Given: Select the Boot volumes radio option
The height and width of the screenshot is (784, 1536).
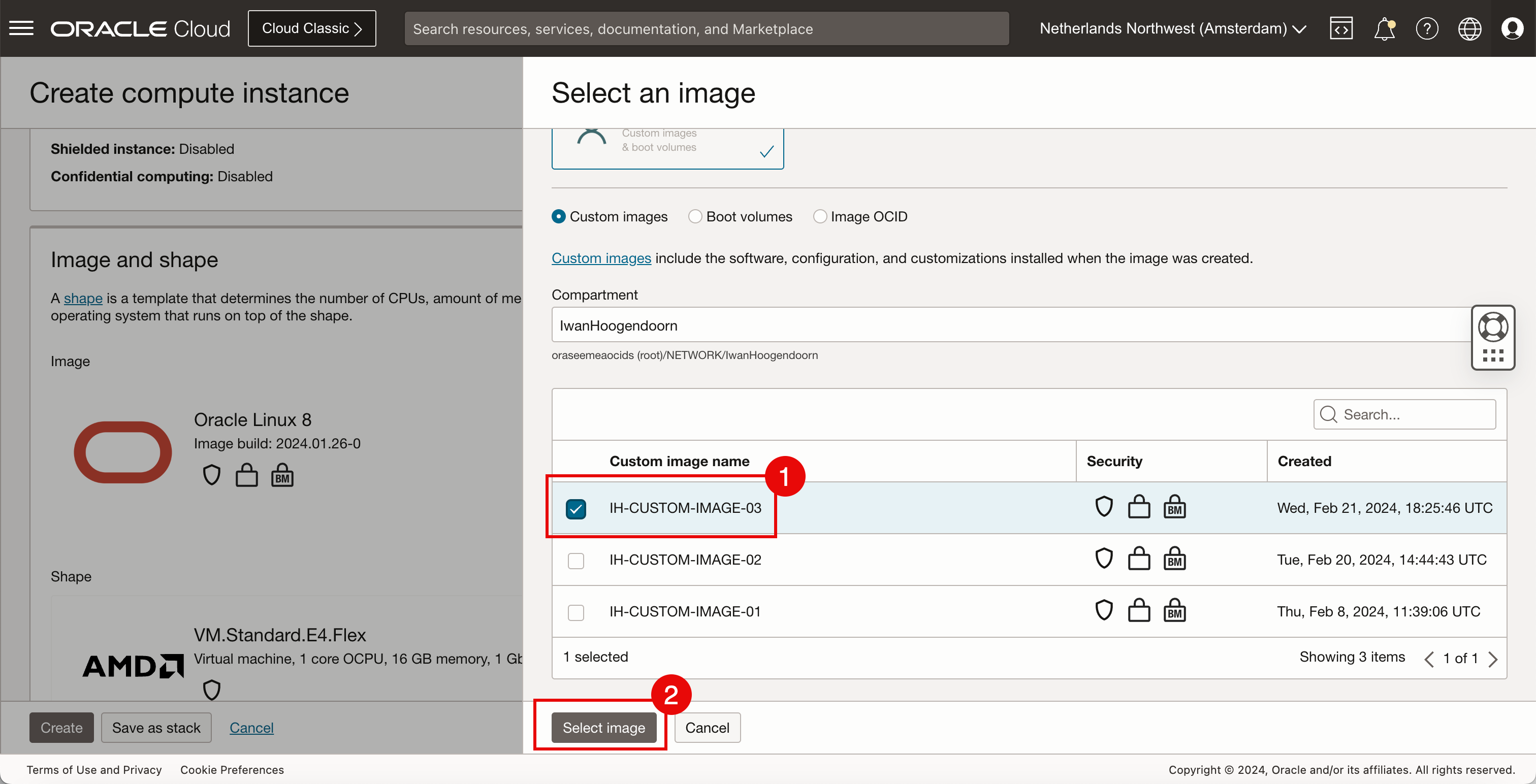Looking at the screenshot, I should (x=695, y=216).
